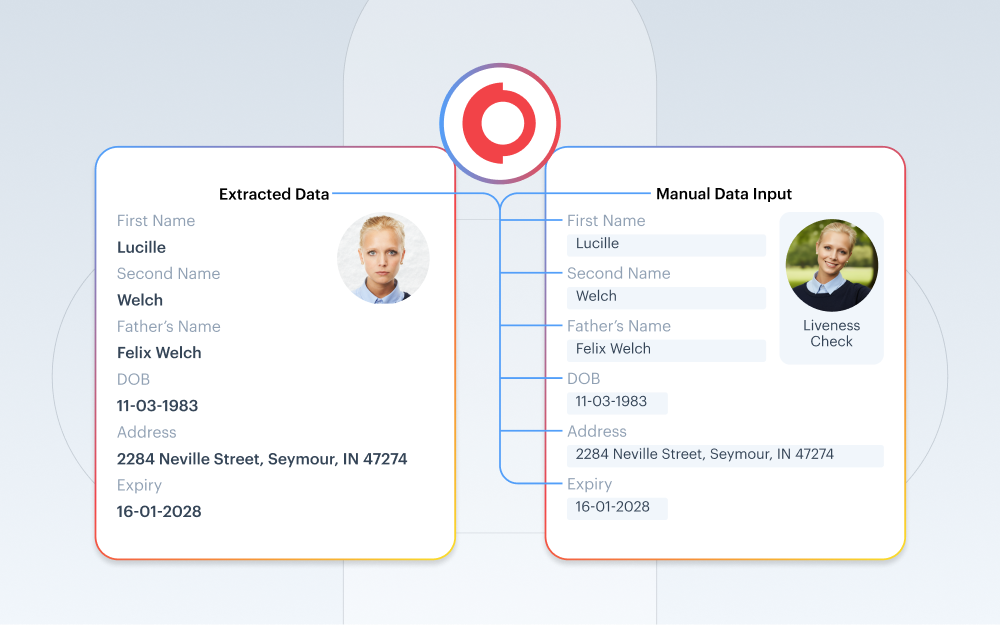Click bold Welch value under Second Name
This screenshot has height=625, width=1000.
click(140, 300)
